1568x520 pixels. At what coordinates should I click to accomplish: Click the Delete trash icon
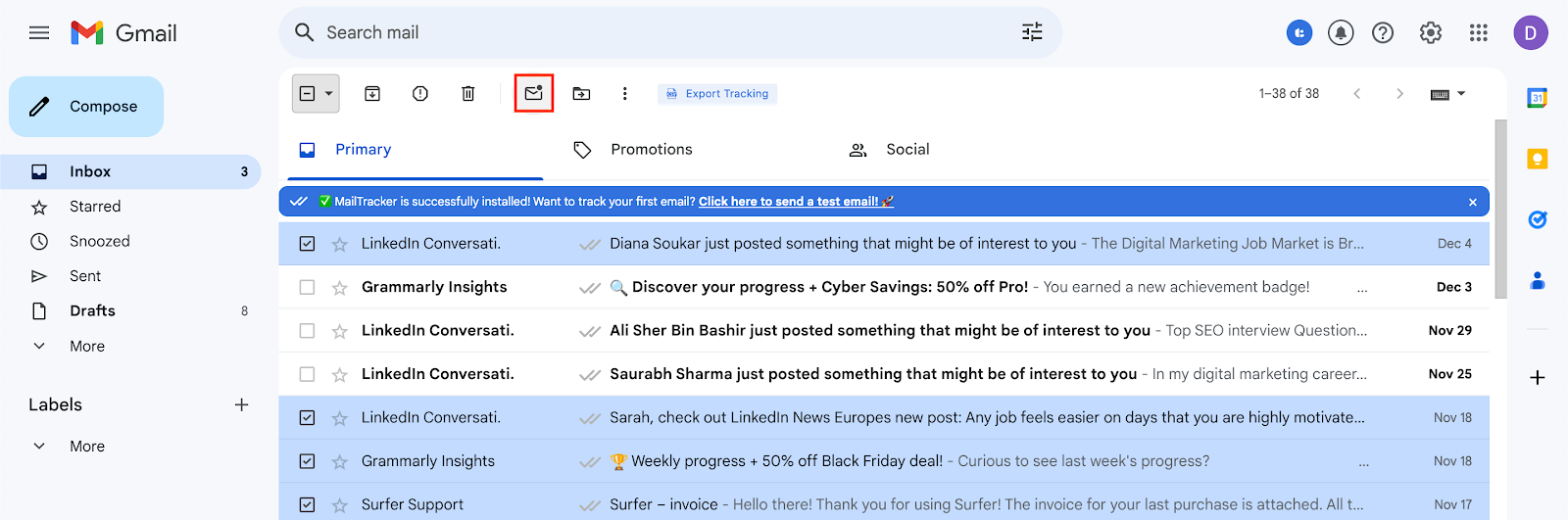click(x=468, y=94)
